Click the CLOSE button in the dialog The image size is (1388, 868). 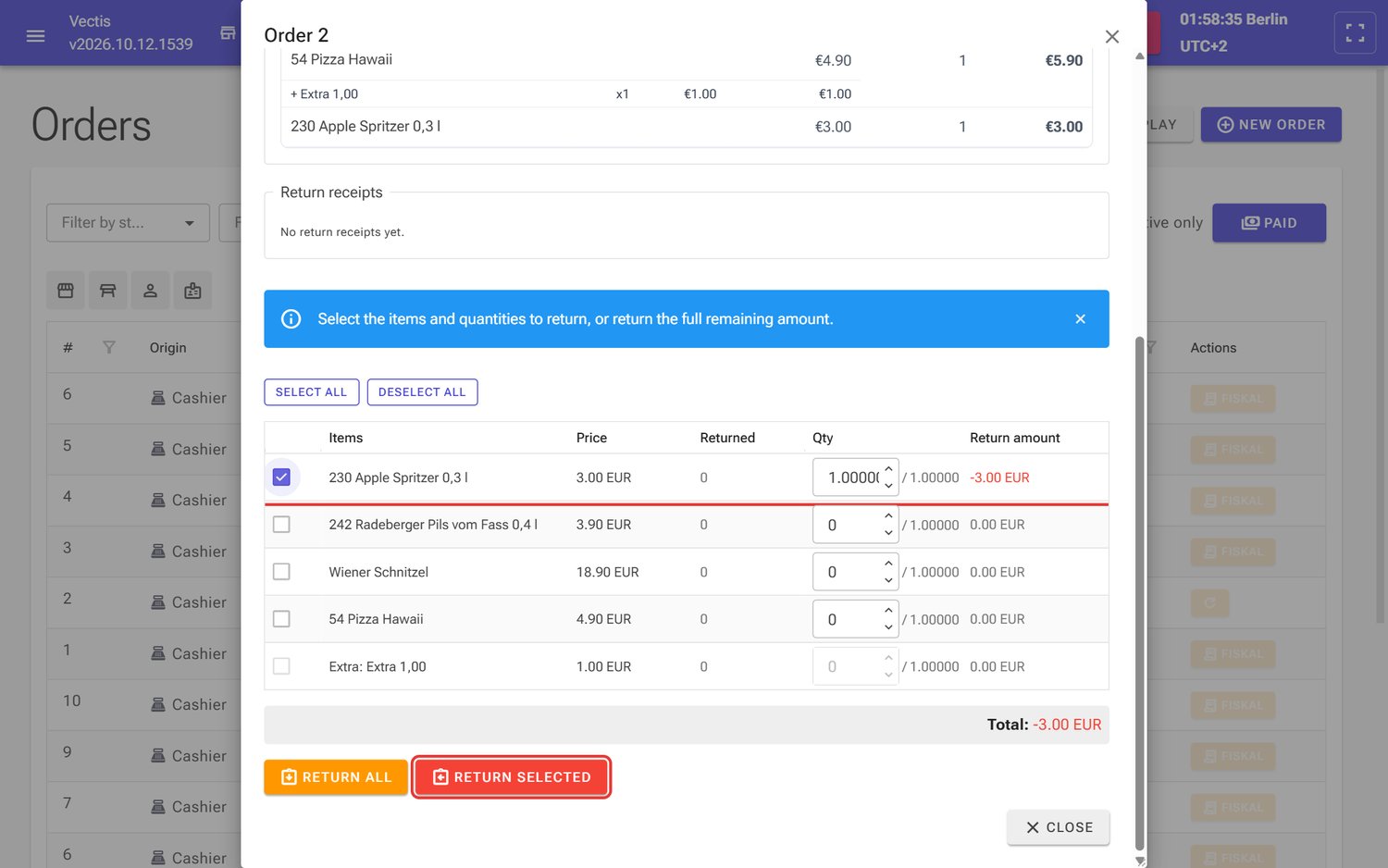coord(1059,827)
